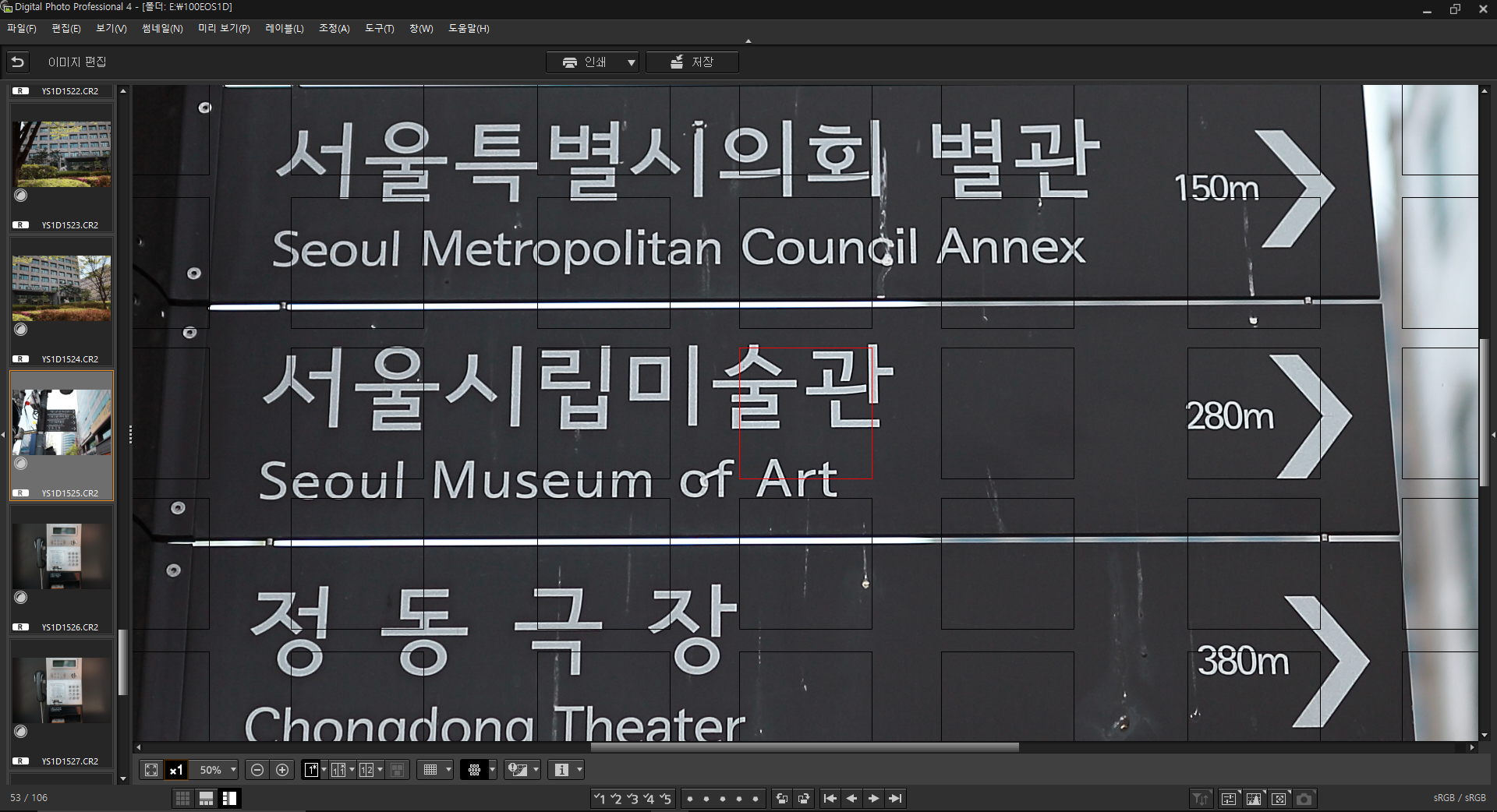Toggle AF points display icon
This screenshot has width=1497, height=812.
[474, 770]
